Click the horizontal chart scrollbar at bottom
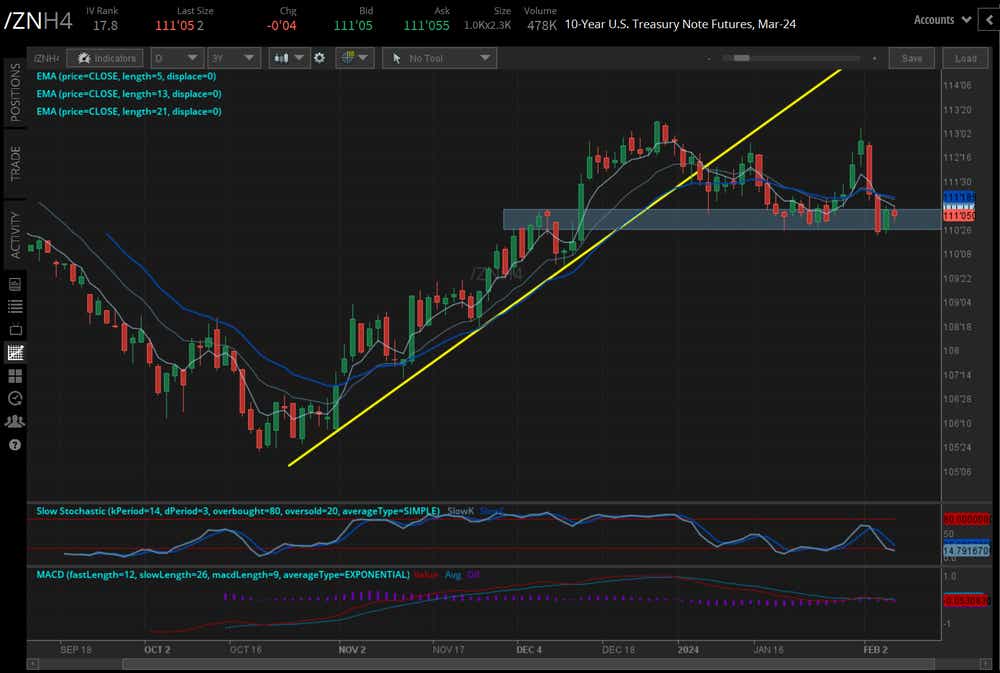The width and height of the screenshot is (1000, 673). (500, 662)
